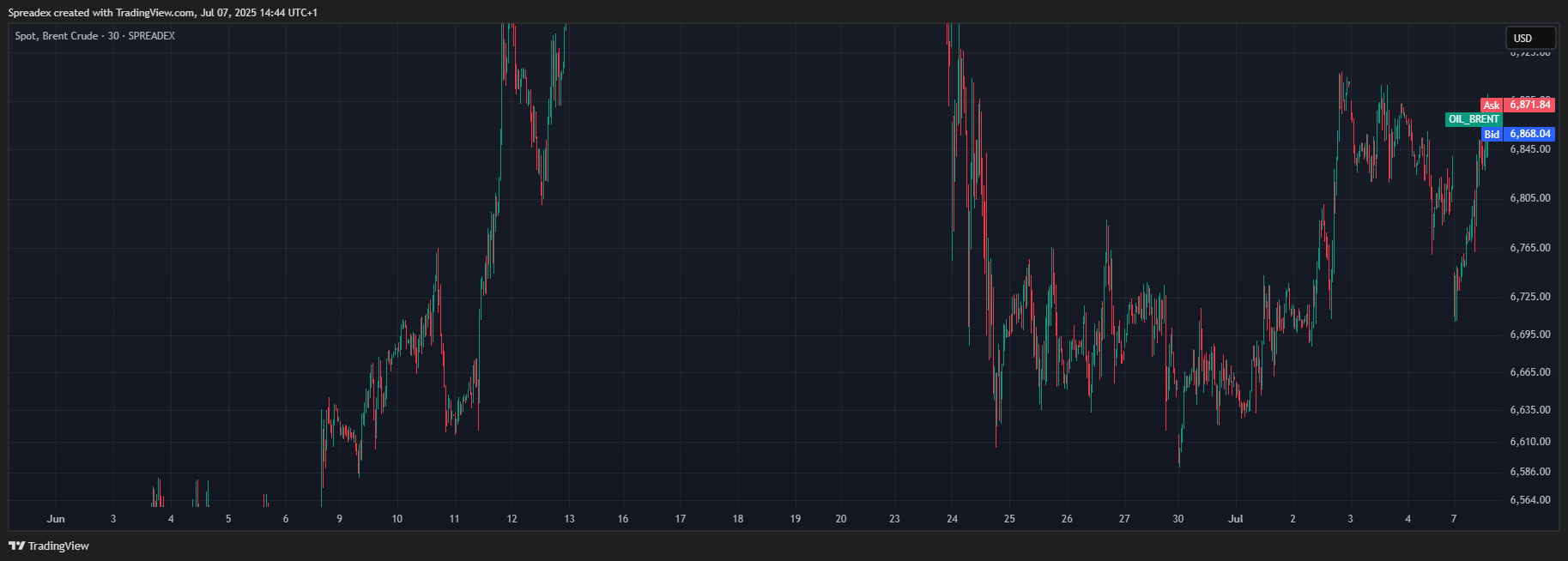Click date label 13 on time axis
The height and width of the screenshot is (561, 1568).
[x=569, y=519]
